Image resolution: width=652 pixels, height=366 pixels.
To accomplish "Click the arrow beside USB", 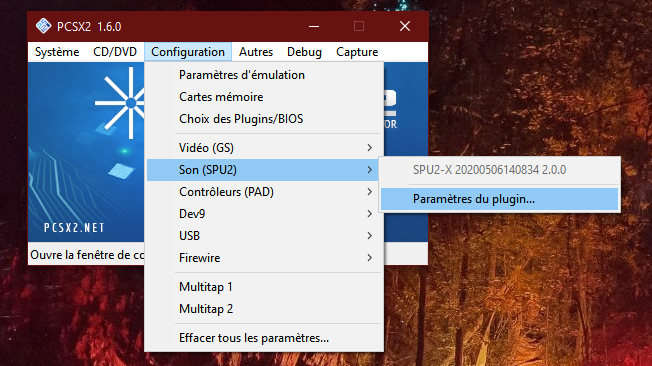I will [369, 236].
